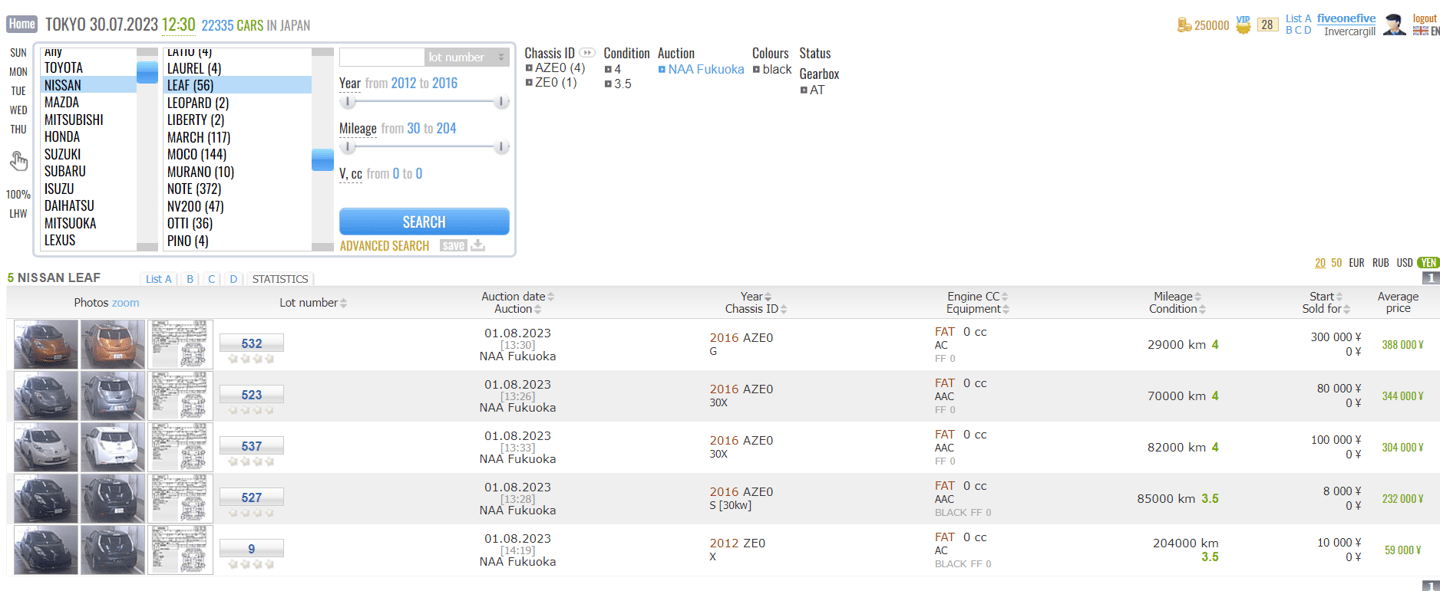This screenshot has height=591, width=1440.
Task: Toggle AZE0 (4) chassis filter
Action: coord(555,68)
